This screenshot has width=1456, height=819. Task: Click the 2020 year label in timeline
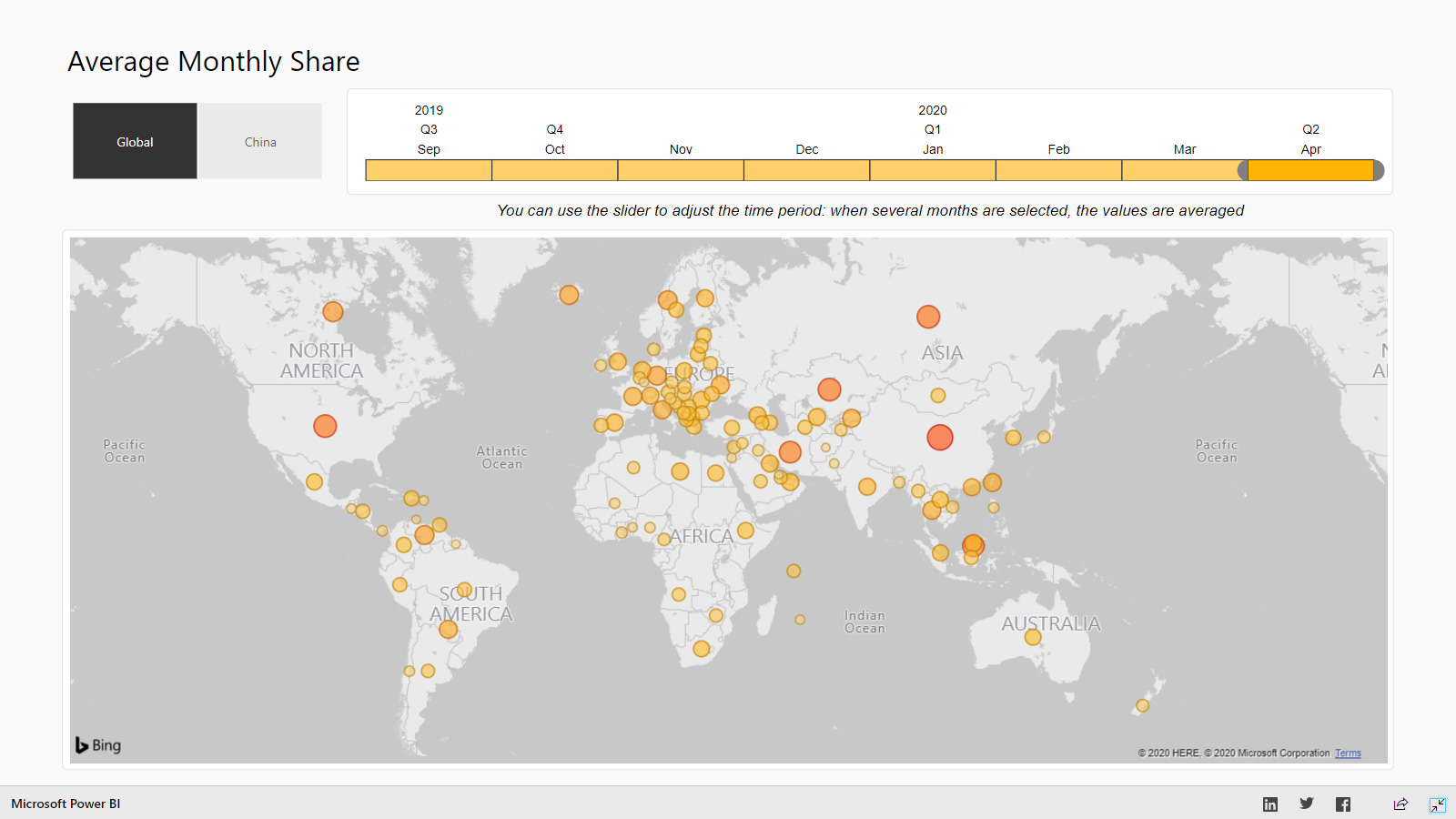click(x=933, y=110)
